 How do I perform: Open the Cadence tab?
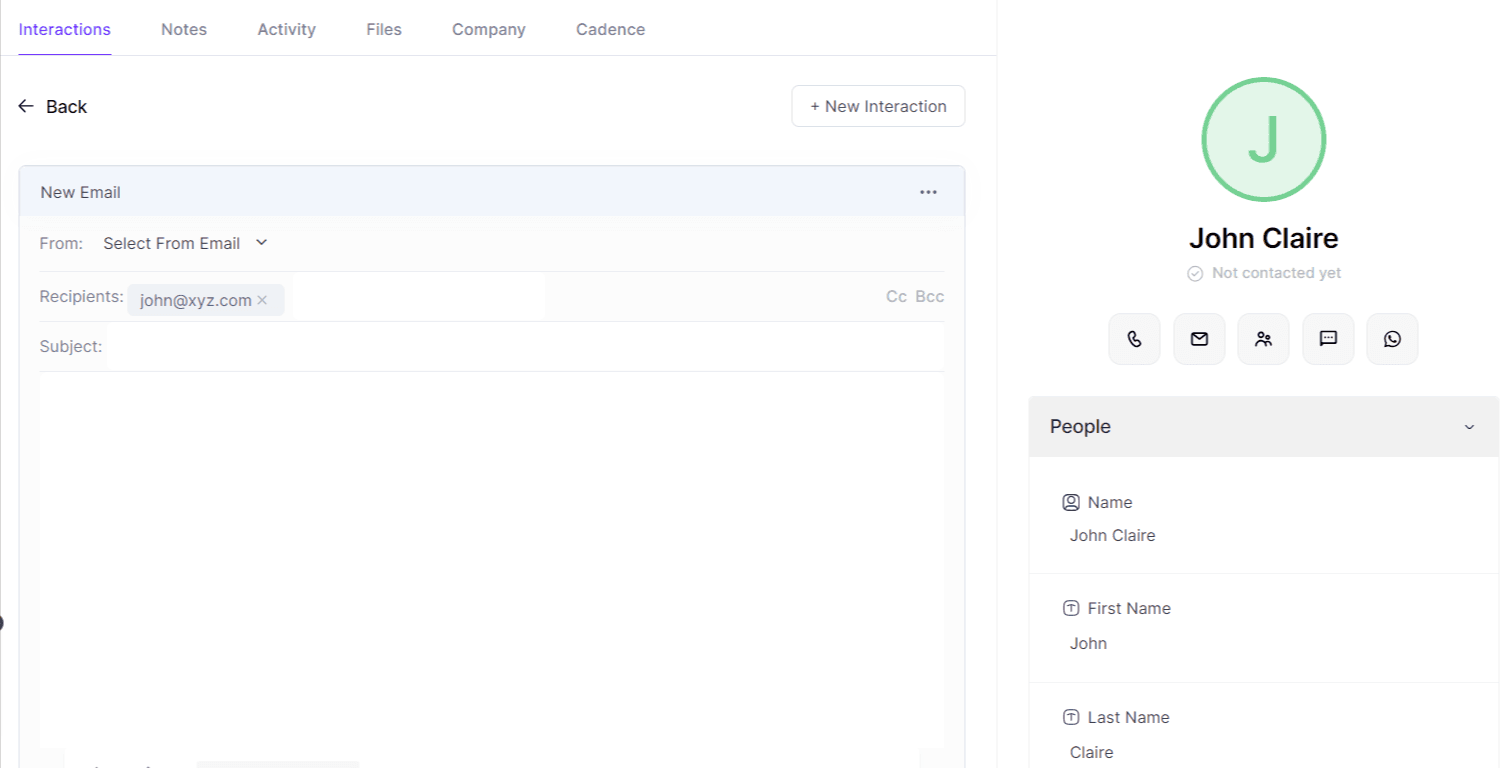click(610, 29)
